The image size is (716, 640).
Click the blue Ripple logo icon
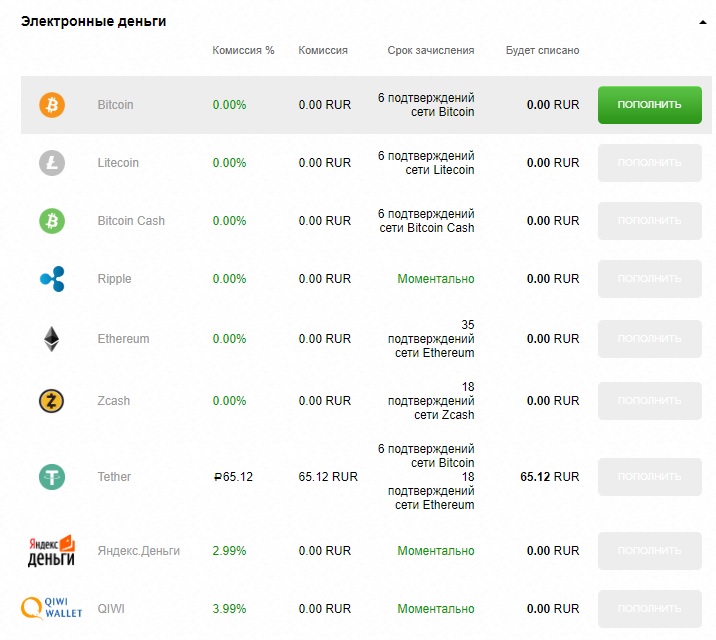(52, 279)
